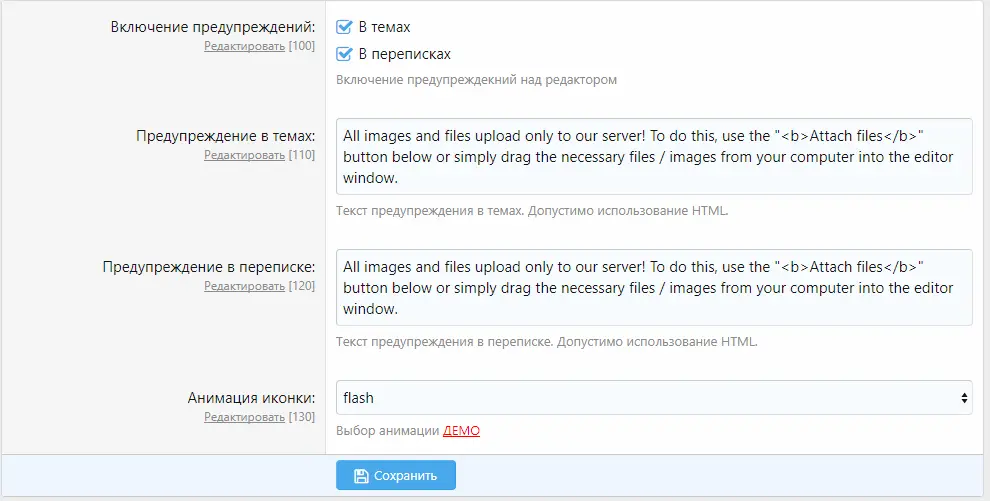Image resolution: width=990 pixels, height=501 pixels.
Task: Click the "Анимация иконки:" field label
Action: point(251,398)
